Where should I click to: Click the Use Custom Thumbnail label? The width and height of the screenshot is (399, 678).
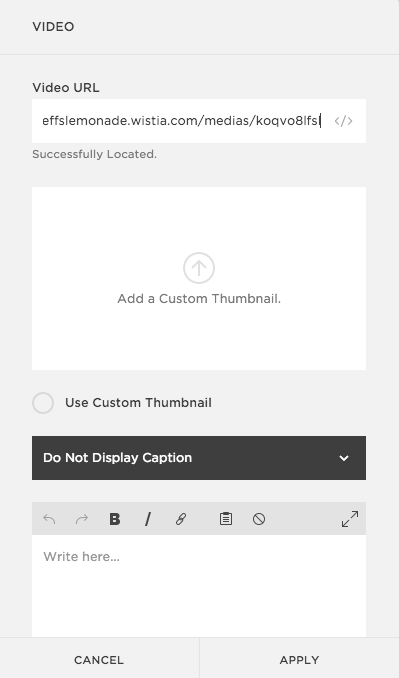tap(138, 403)
